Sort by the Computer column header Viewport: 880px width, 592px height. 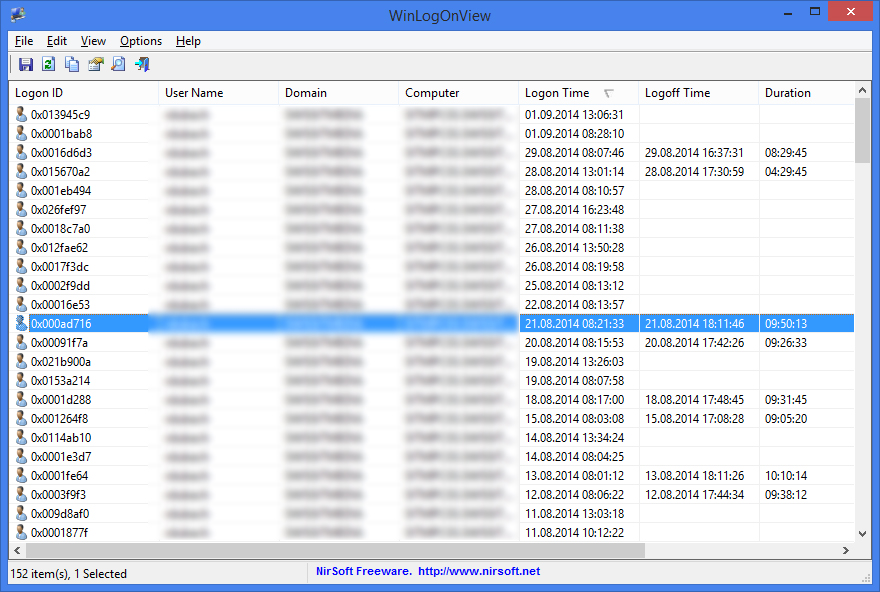(x=459, y=93)
